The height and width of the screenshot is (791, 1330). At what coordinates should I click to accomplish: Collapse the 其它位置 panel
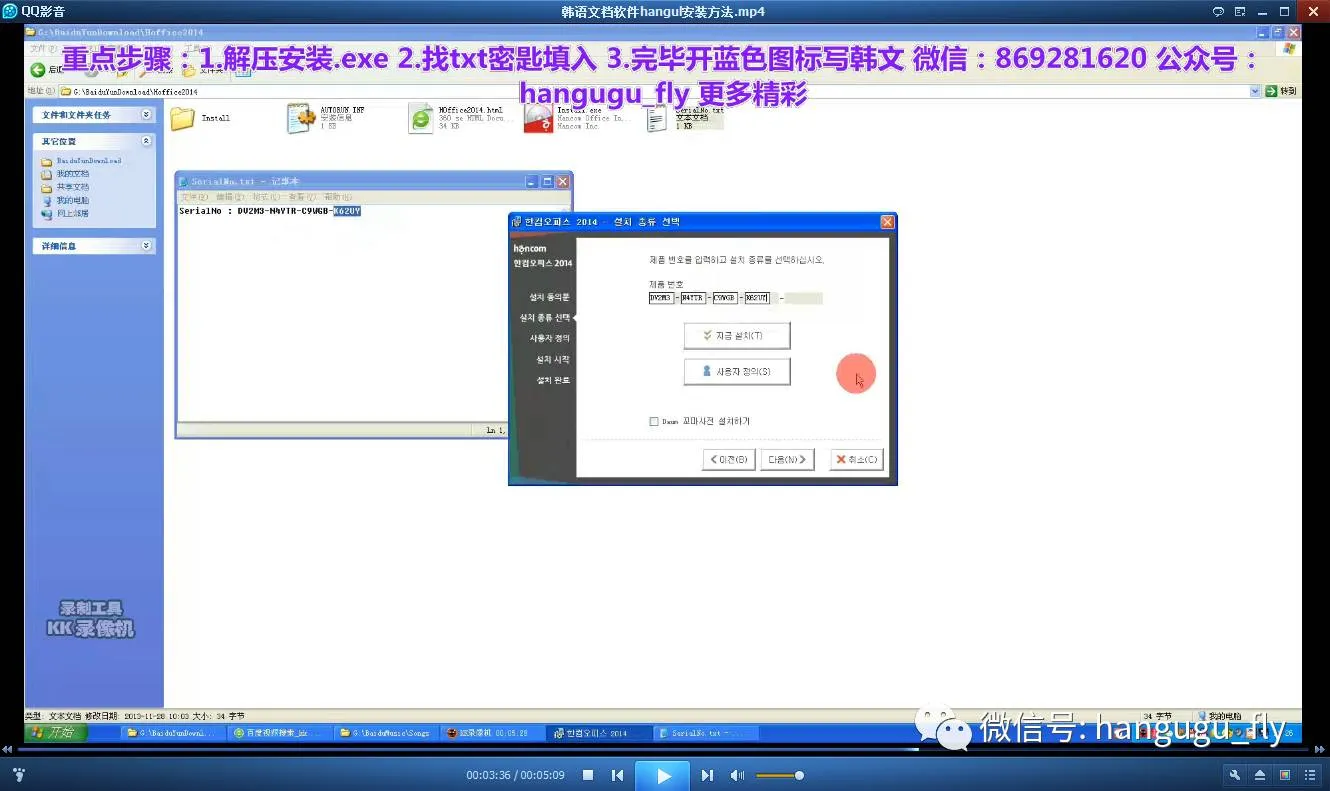click(147, 142)
